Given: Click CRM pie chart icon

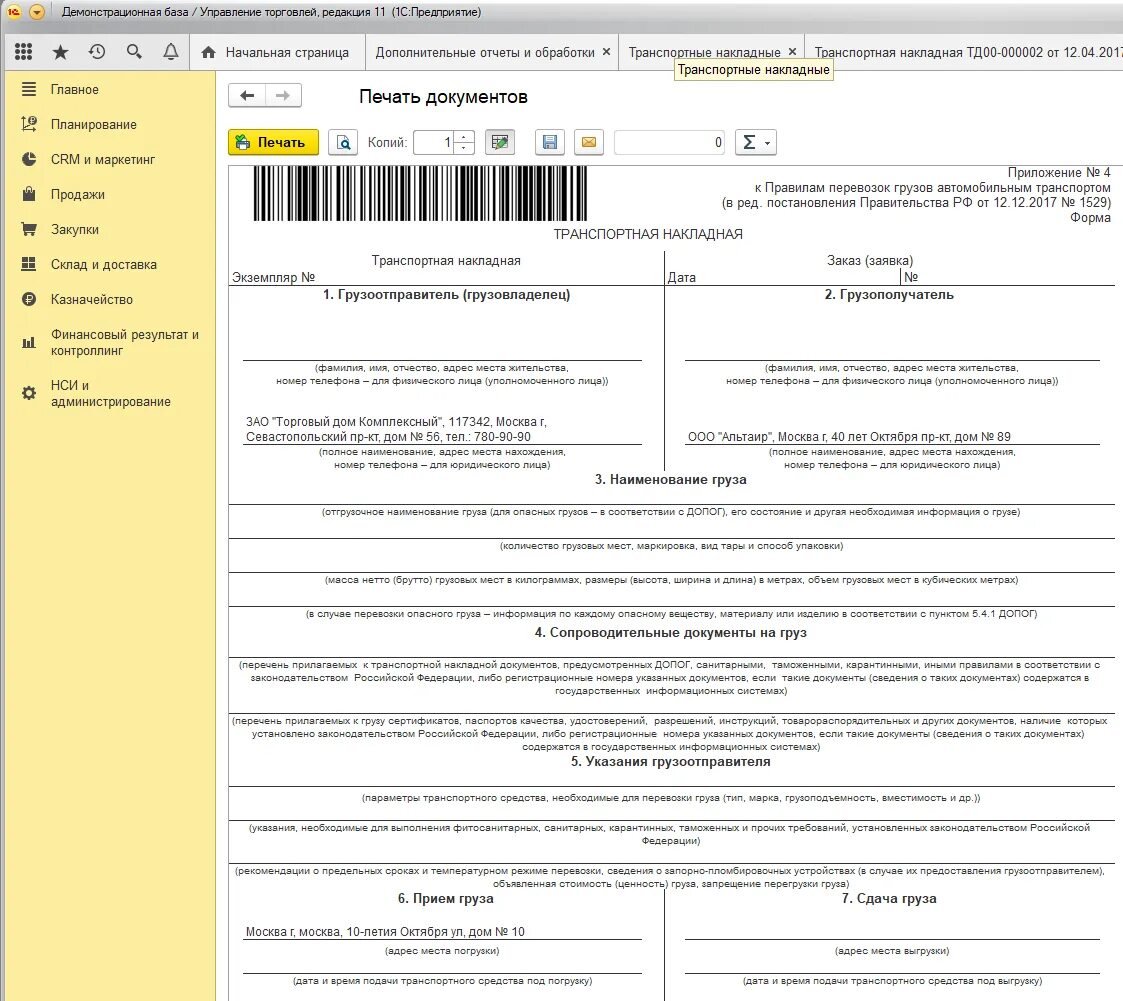Looking at the screenshot, I should [29, 159].
